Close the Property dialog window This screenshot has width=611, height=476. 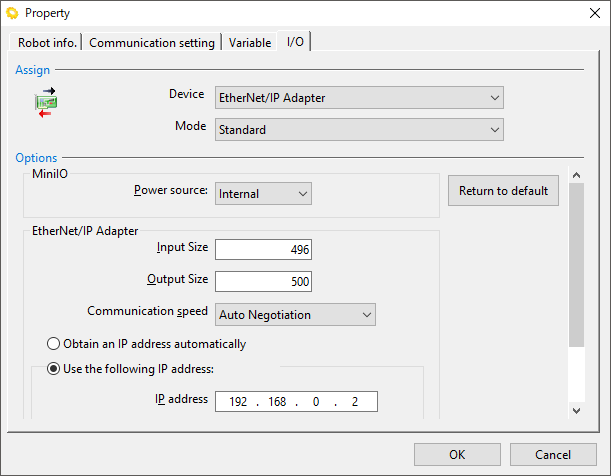[x=587, y=13]
